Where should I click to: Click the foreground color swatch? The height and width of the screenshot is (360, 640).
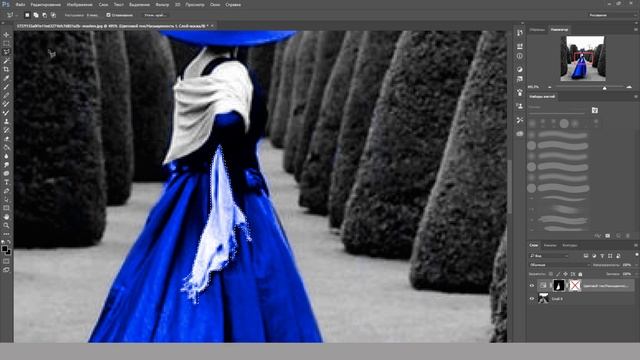(x=4, y=249)
